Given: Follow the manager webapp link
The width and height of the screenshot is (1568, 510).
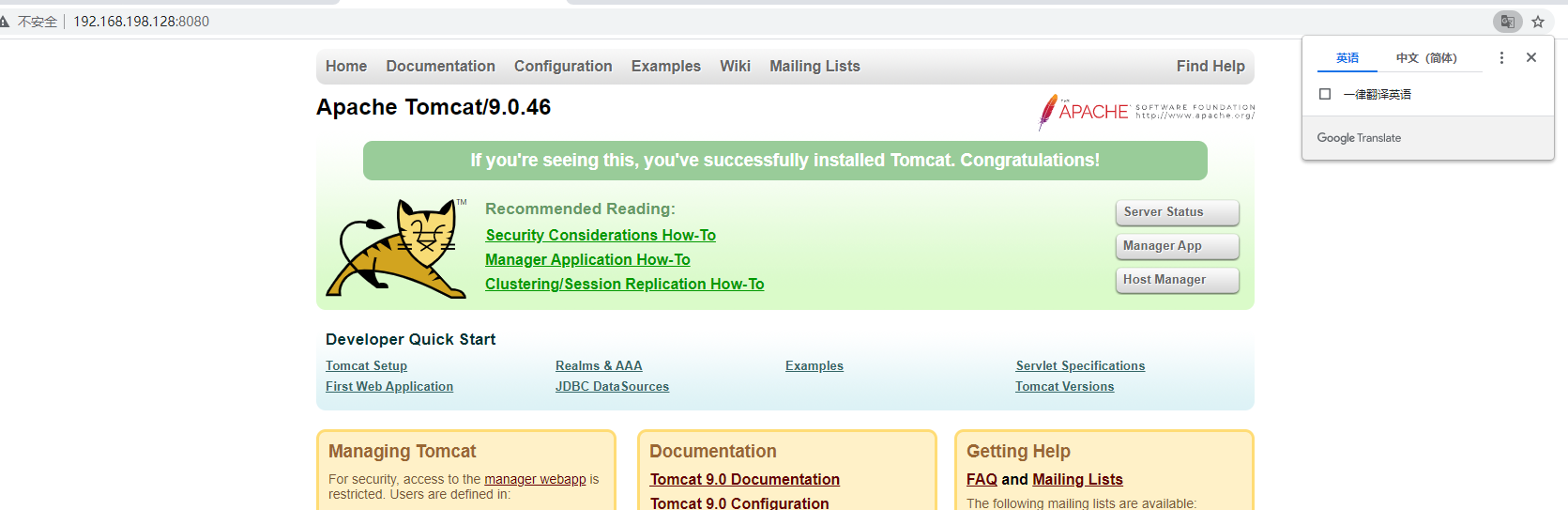Looking at the screenshot, I should [535, 480].
